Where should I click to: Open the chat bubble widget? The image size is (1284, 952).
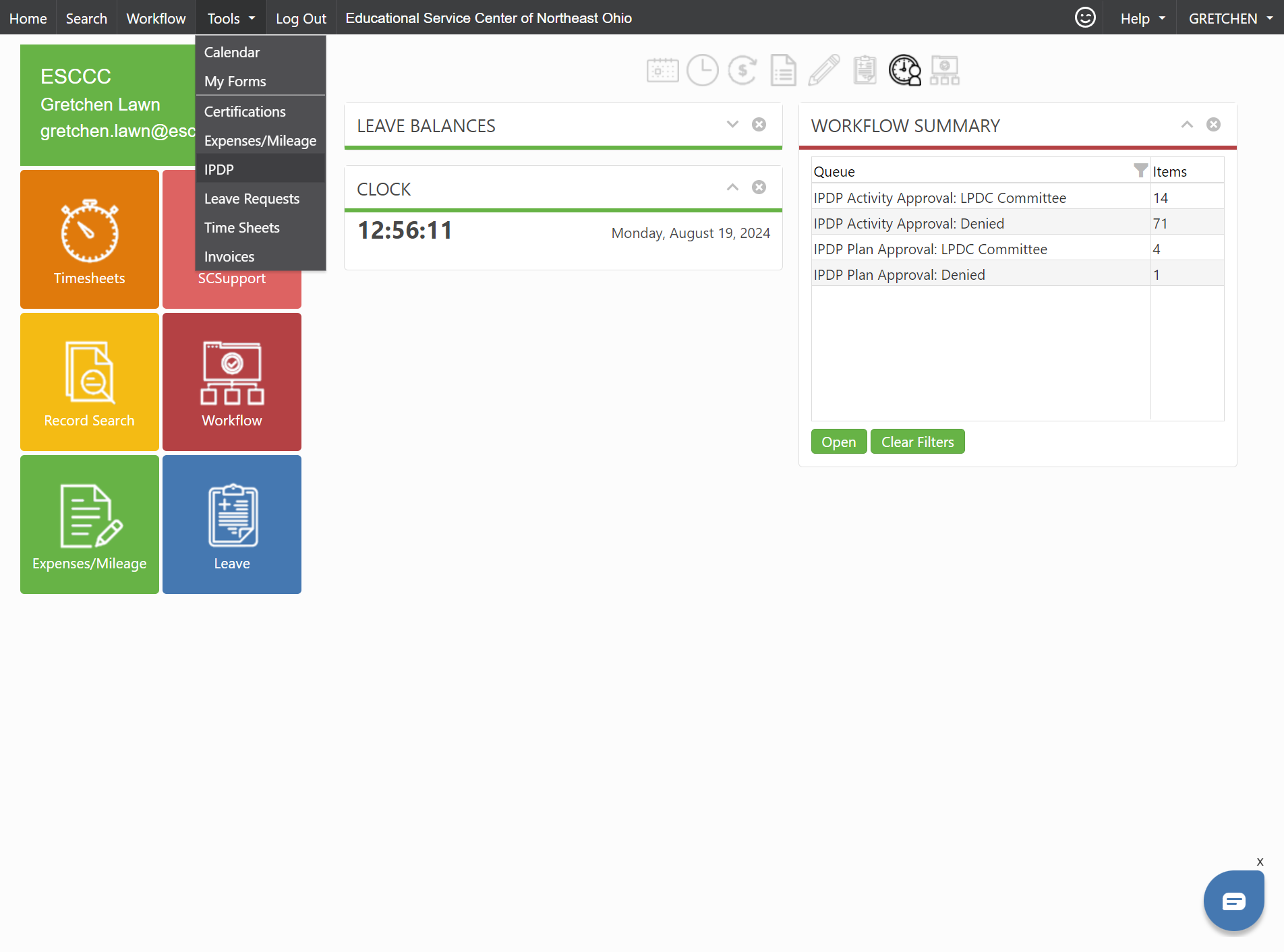pyautogui.click(x=1234, y=901)
